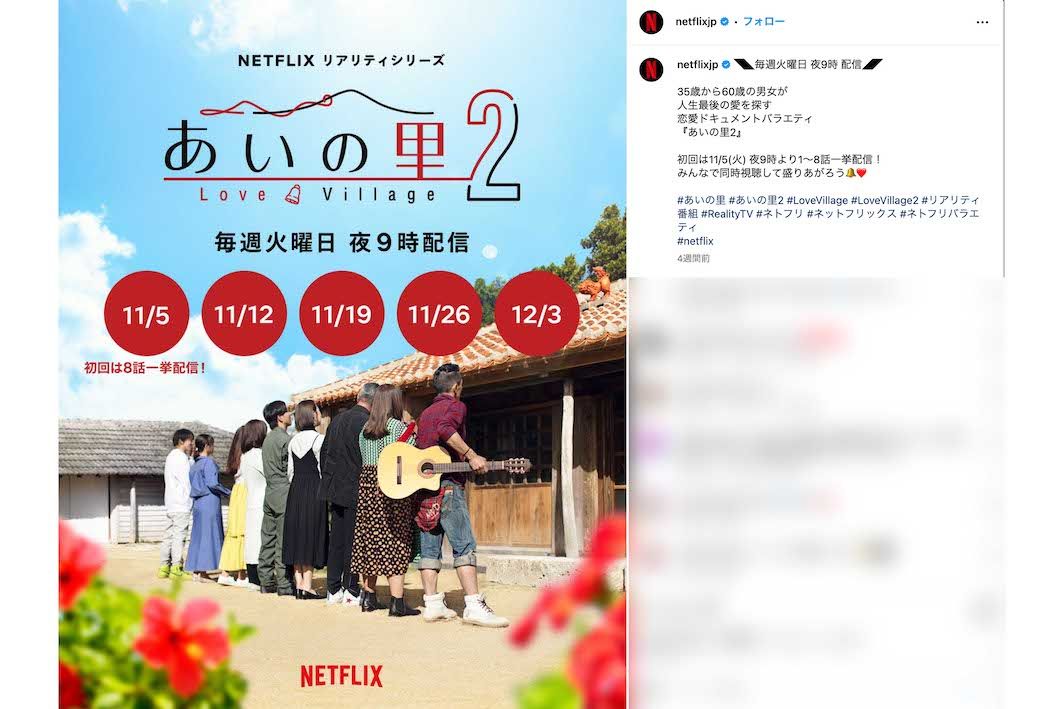
Task: Open the #LoveVillage hashtag
Action: 817,200
